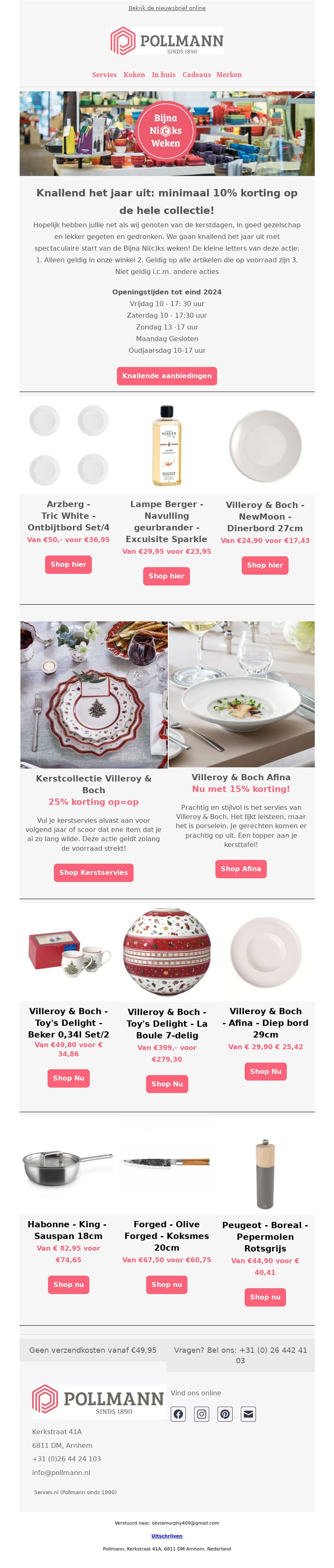Open the Koken menu item
The width and height of the screenshot is (334, 1568).
[x=134, y=75]
